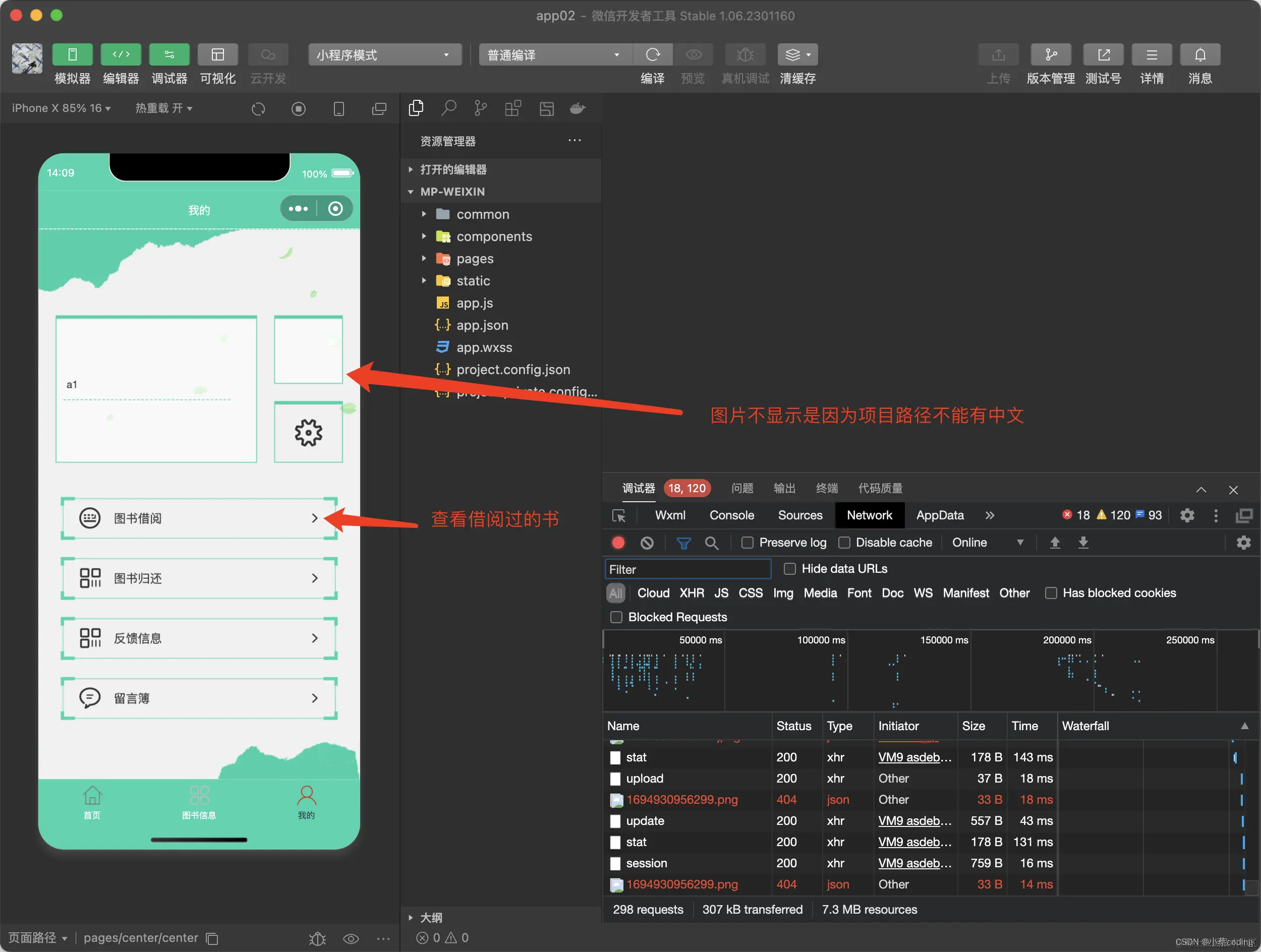Click the element inspector picker icon
The height and width of the screenshot is (952, 1261).
pos(618,516)
